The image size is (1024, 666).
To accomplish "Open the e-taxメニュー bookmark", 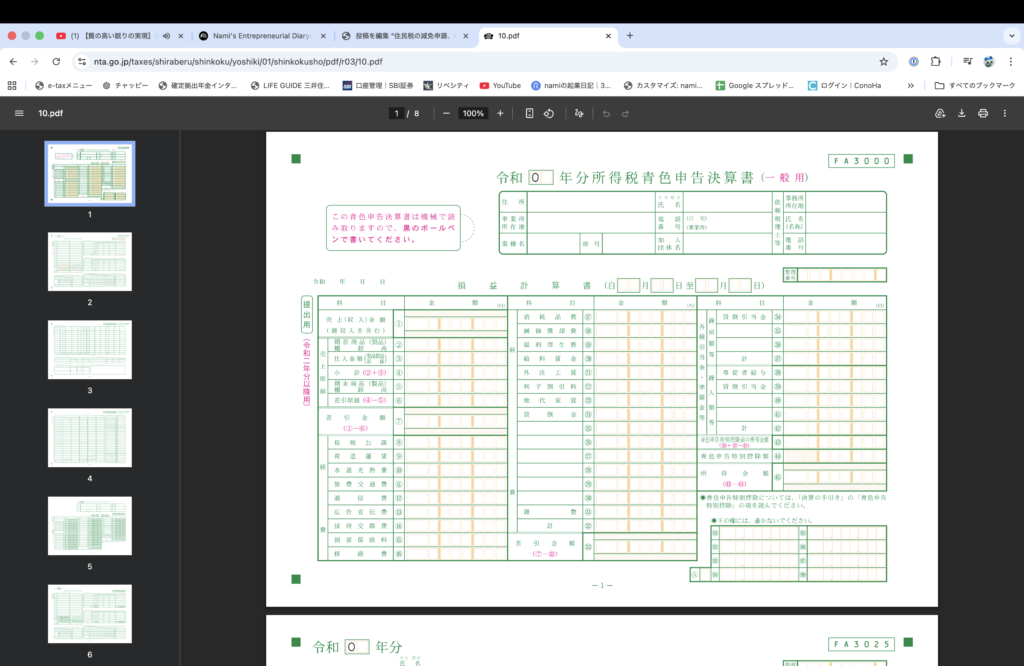I will click(63, 85).
